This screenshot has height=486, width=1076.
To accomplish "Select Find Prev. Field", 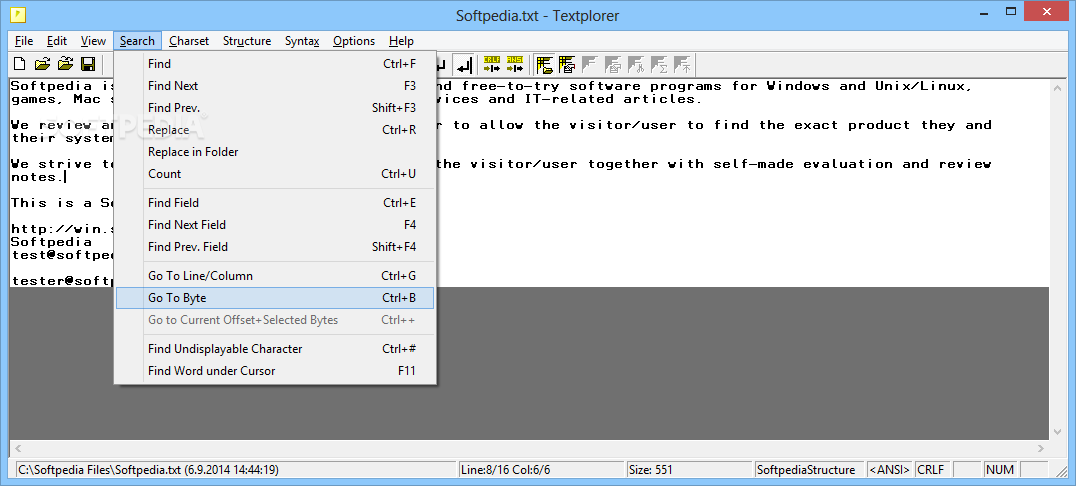I will click(275, 246).
